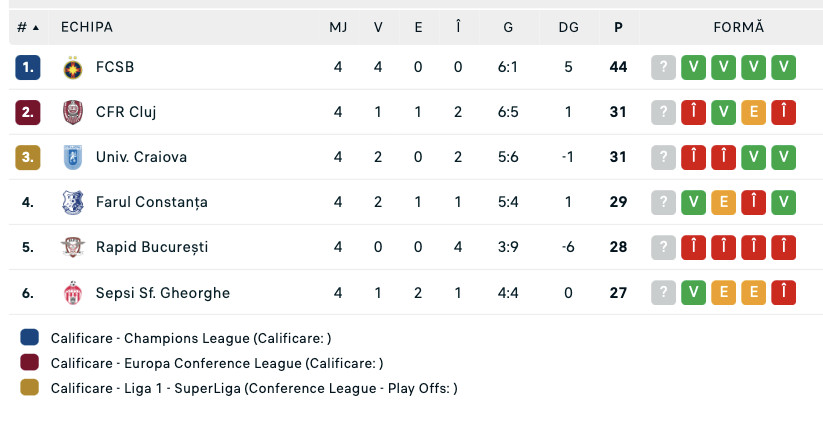Viewport: 823px width, 427px height.
Task: Click Sepsi's red Î last form badge
Action: pos(785,292)
